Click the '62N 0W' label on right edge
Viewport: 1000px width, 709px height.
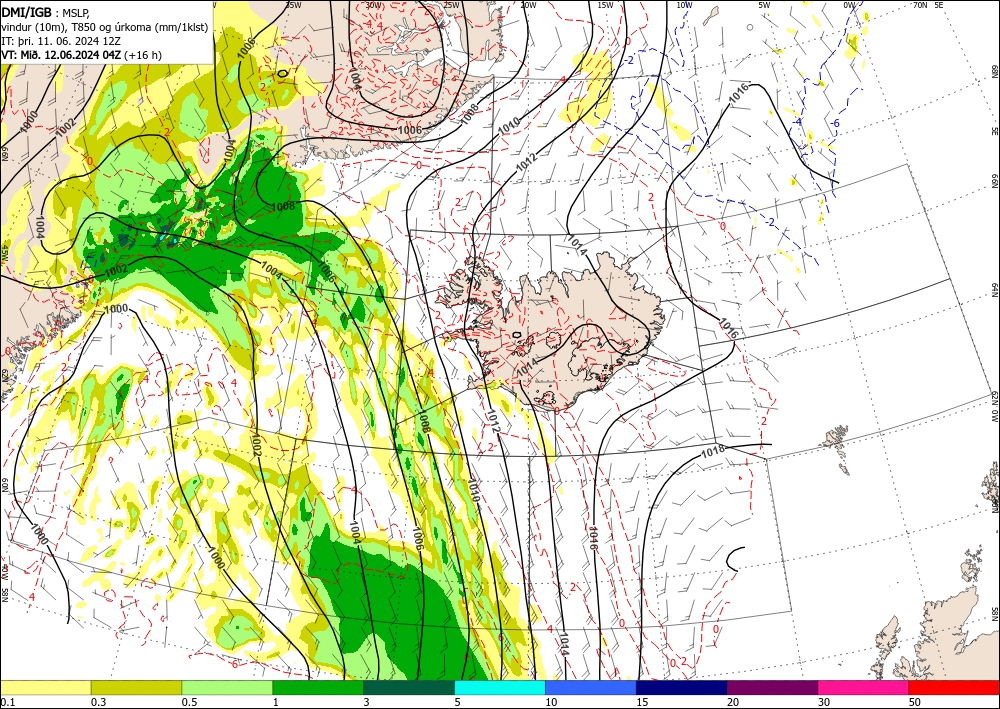pyautogui.click(x=994, y=407)
